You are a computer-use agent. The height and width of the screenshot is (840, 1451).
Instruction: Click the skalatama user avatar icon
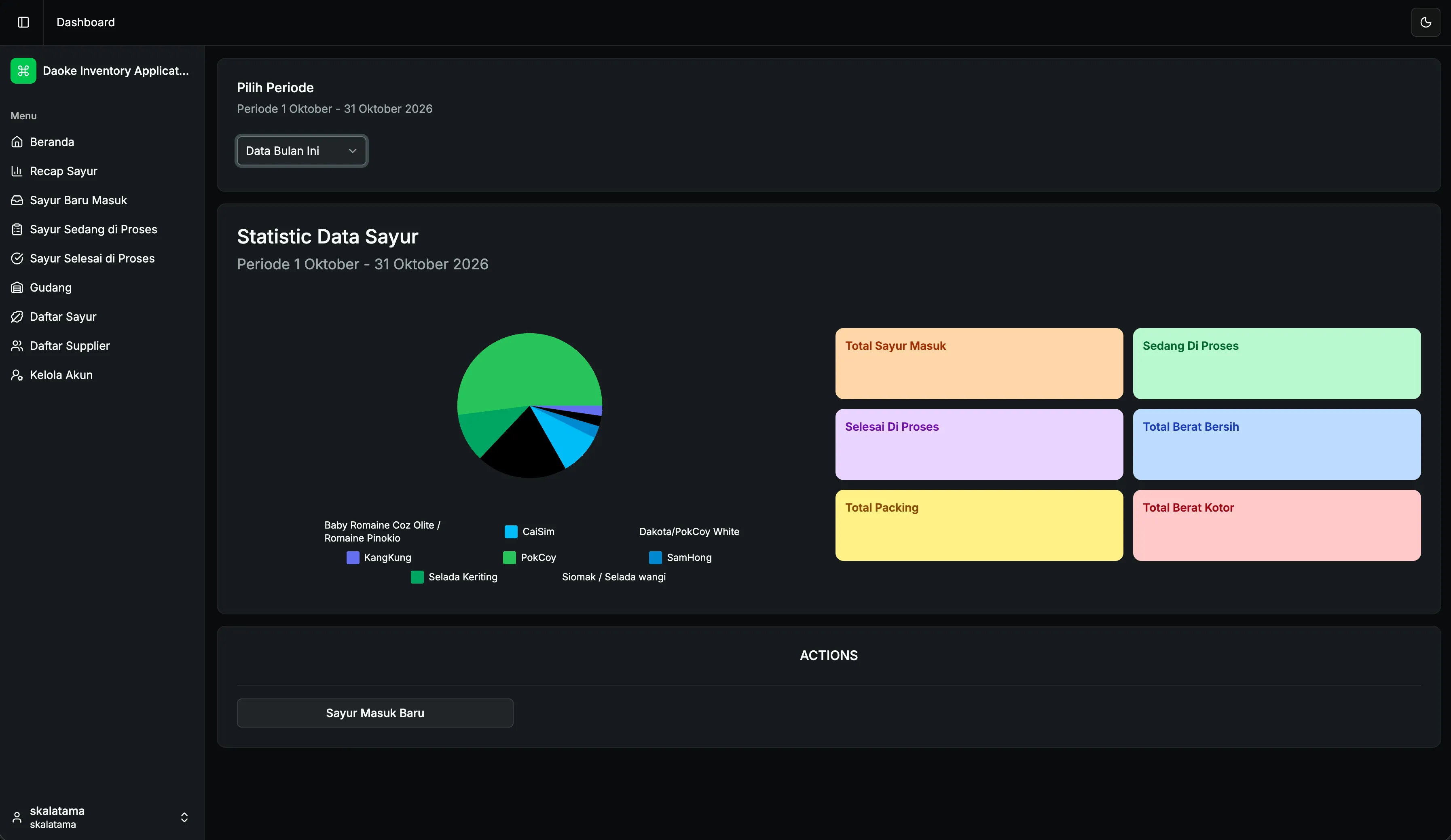(x=17, y=817)
